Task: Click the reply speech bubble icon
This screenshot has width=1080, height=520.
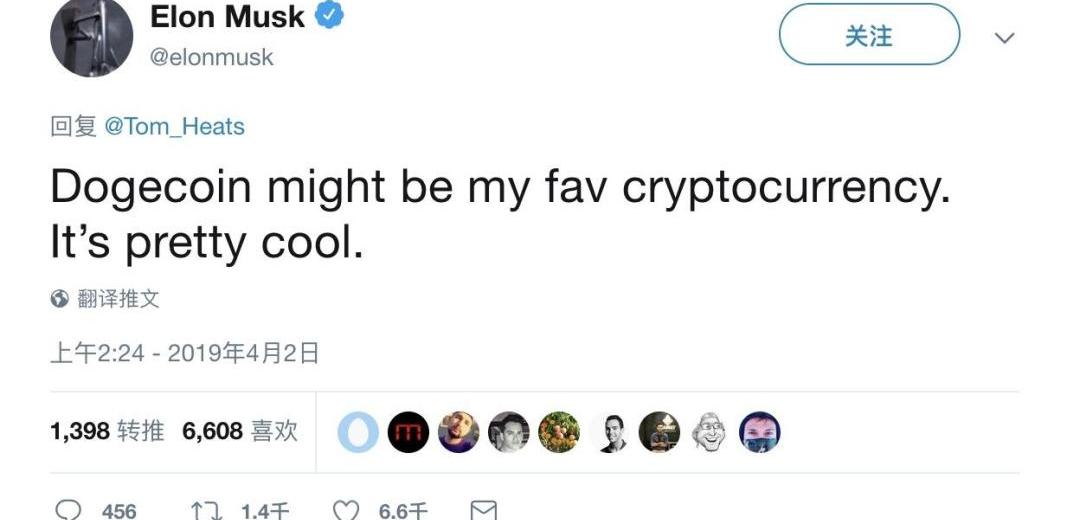Action: (68, 510)
